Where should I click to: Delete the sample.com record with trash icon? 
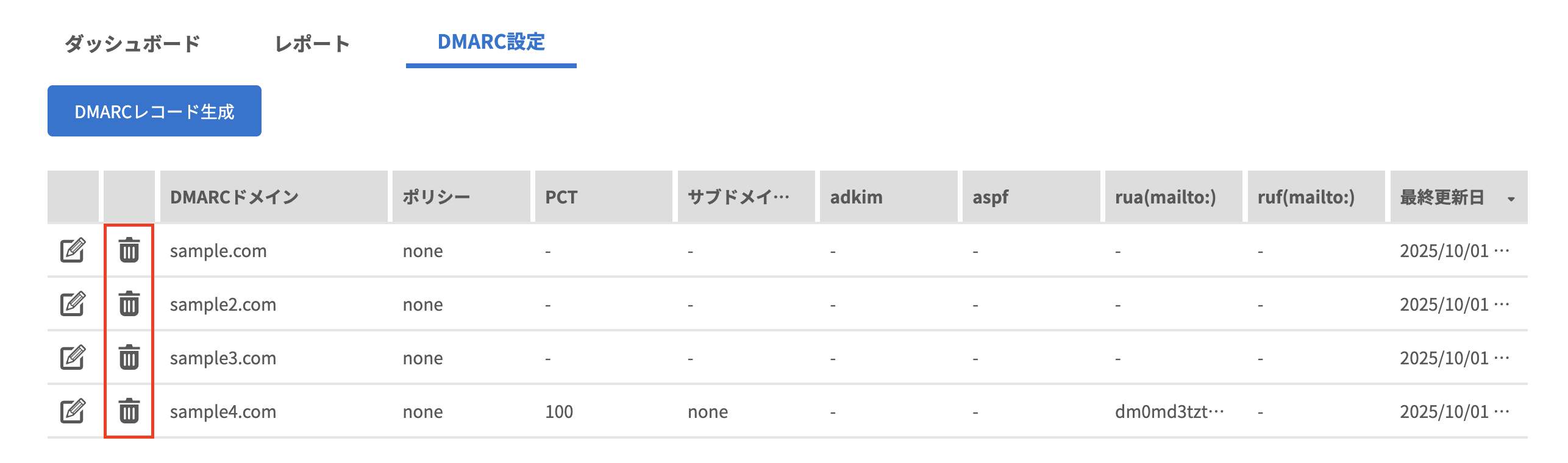click(129, 250)
